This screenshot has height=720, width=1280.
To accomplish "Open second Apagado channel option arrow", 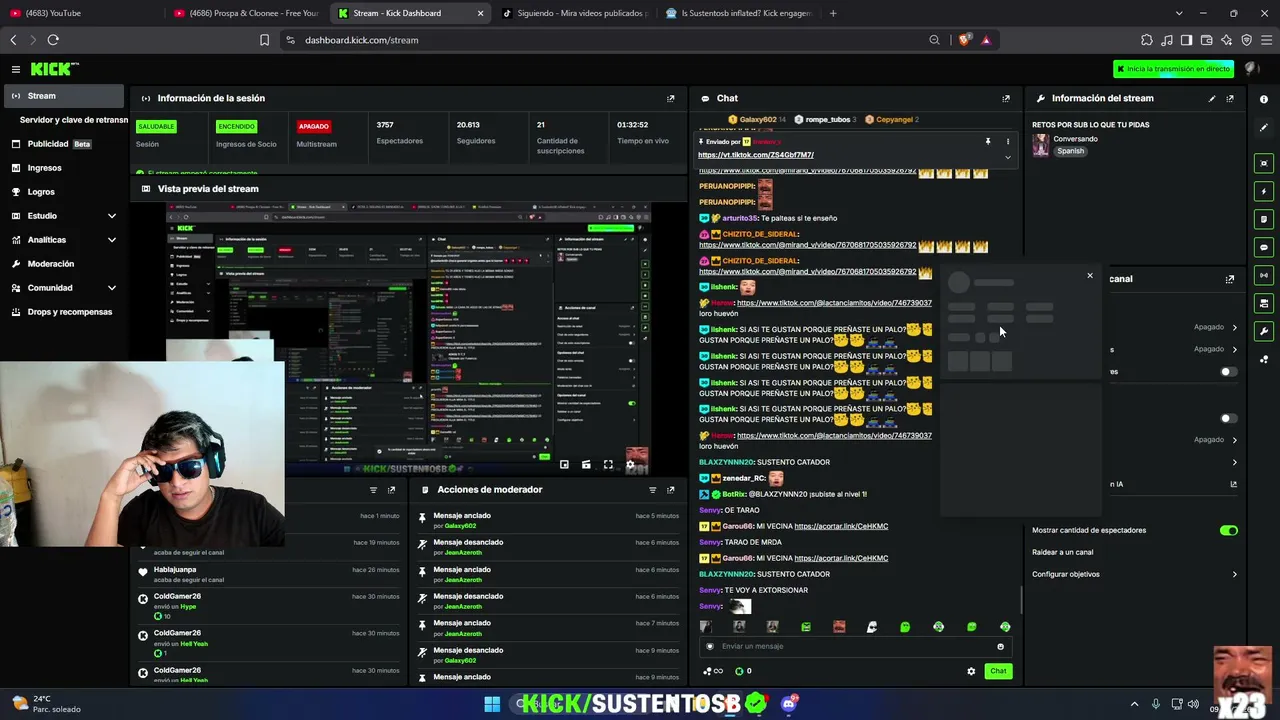I will [x=1235, y=349].
